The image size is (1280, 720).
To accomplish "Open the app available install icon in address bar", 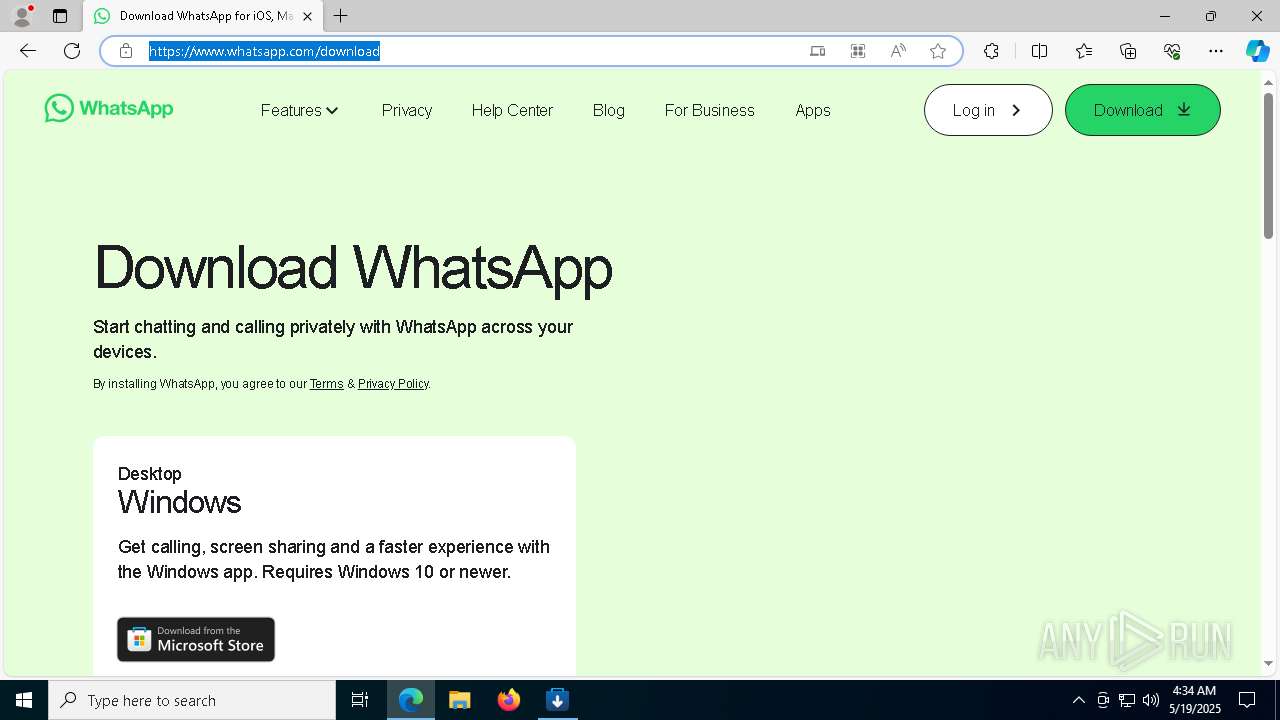I will [818, 51].
